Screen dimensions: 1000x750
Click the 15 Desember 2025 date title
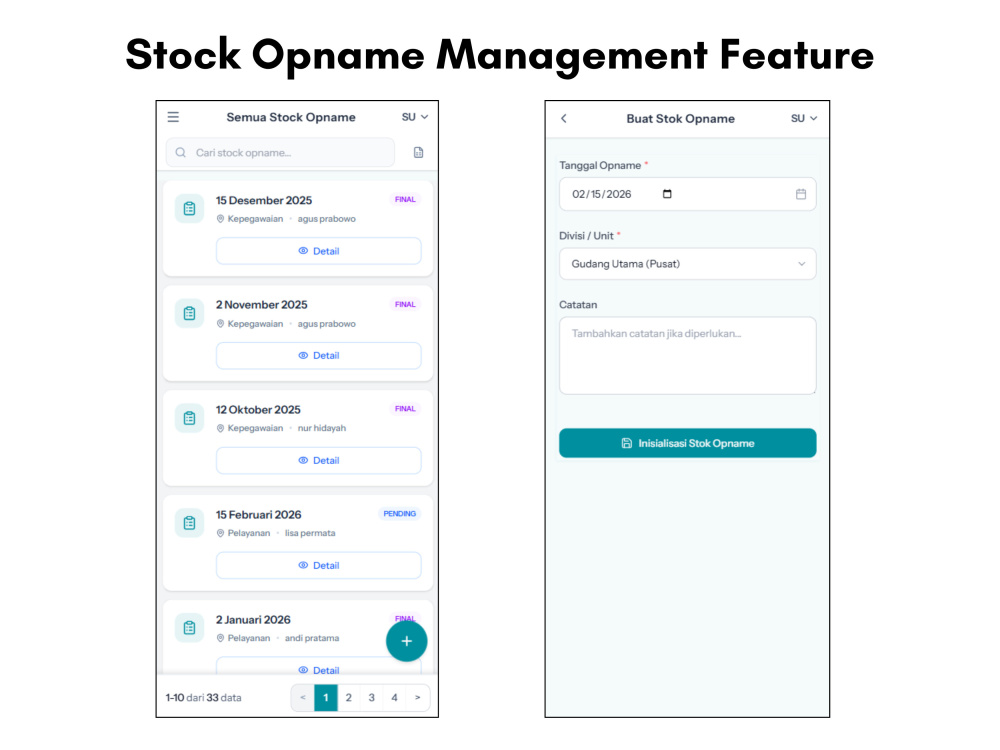pyautogui.click(x=264, y=200)
